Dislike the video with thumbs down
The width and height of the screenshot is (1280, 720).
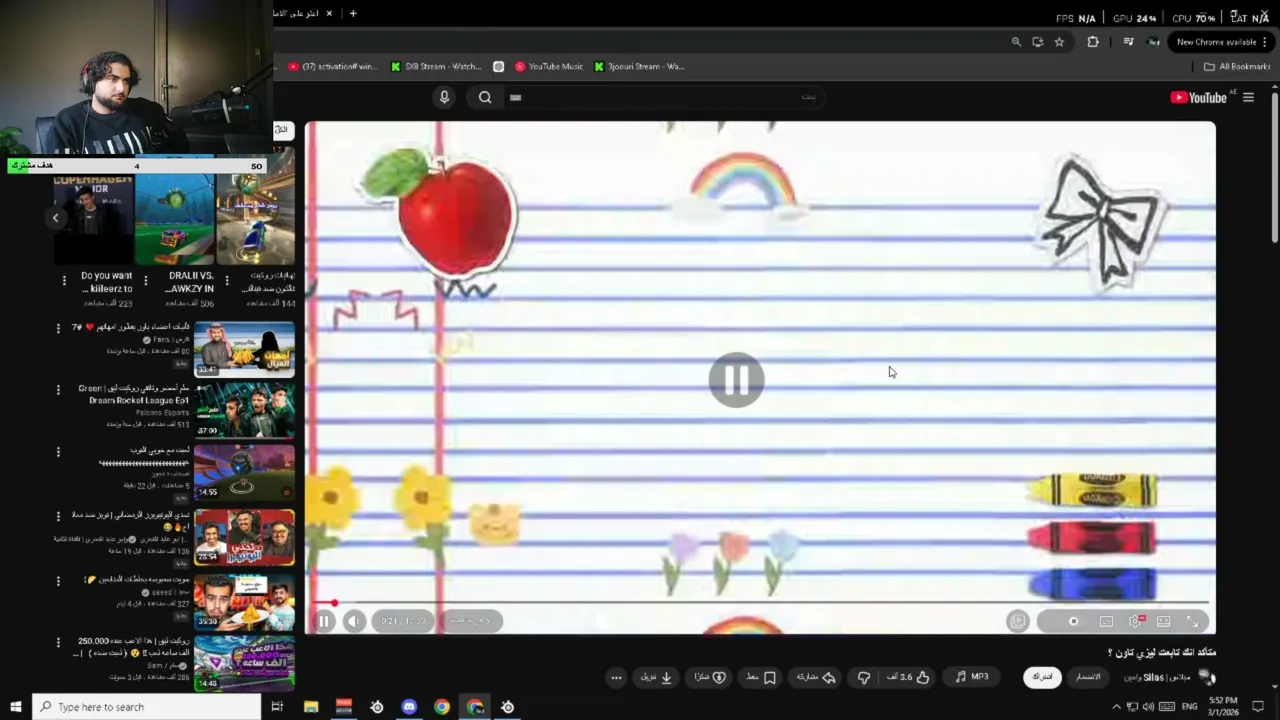tap(864, 677)
